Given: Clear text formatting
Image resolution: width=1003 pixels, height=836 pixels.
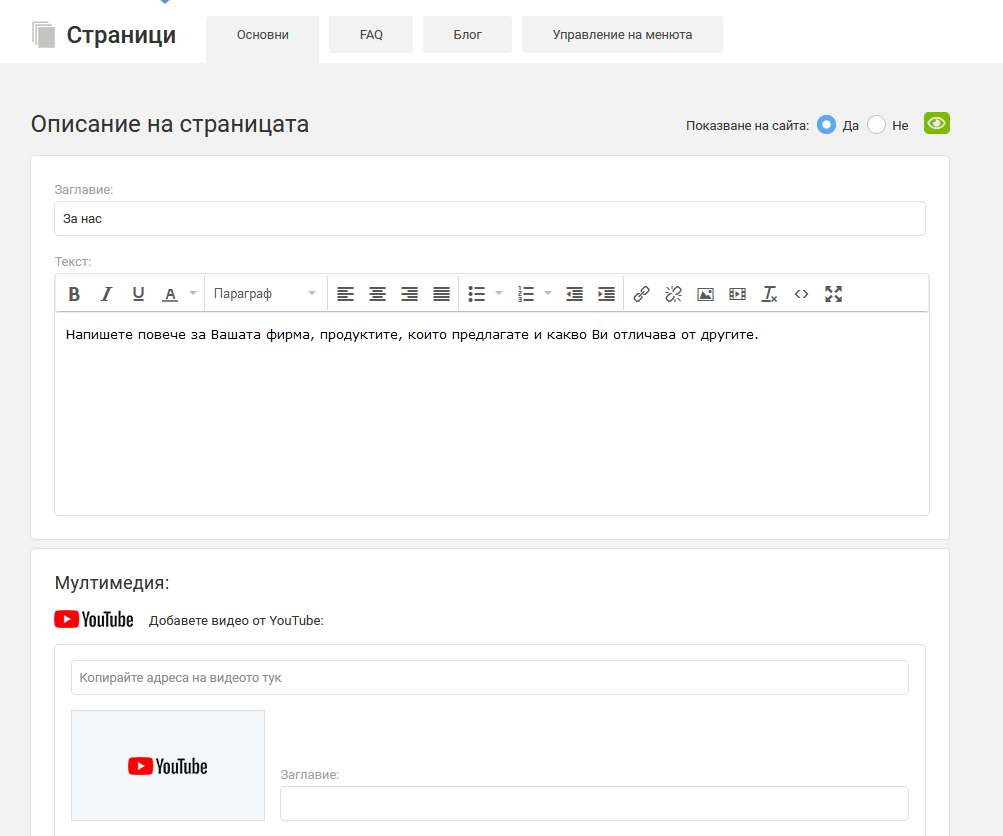Looking at the screenshot, I should pyautogui.click(x=770, y=294).
